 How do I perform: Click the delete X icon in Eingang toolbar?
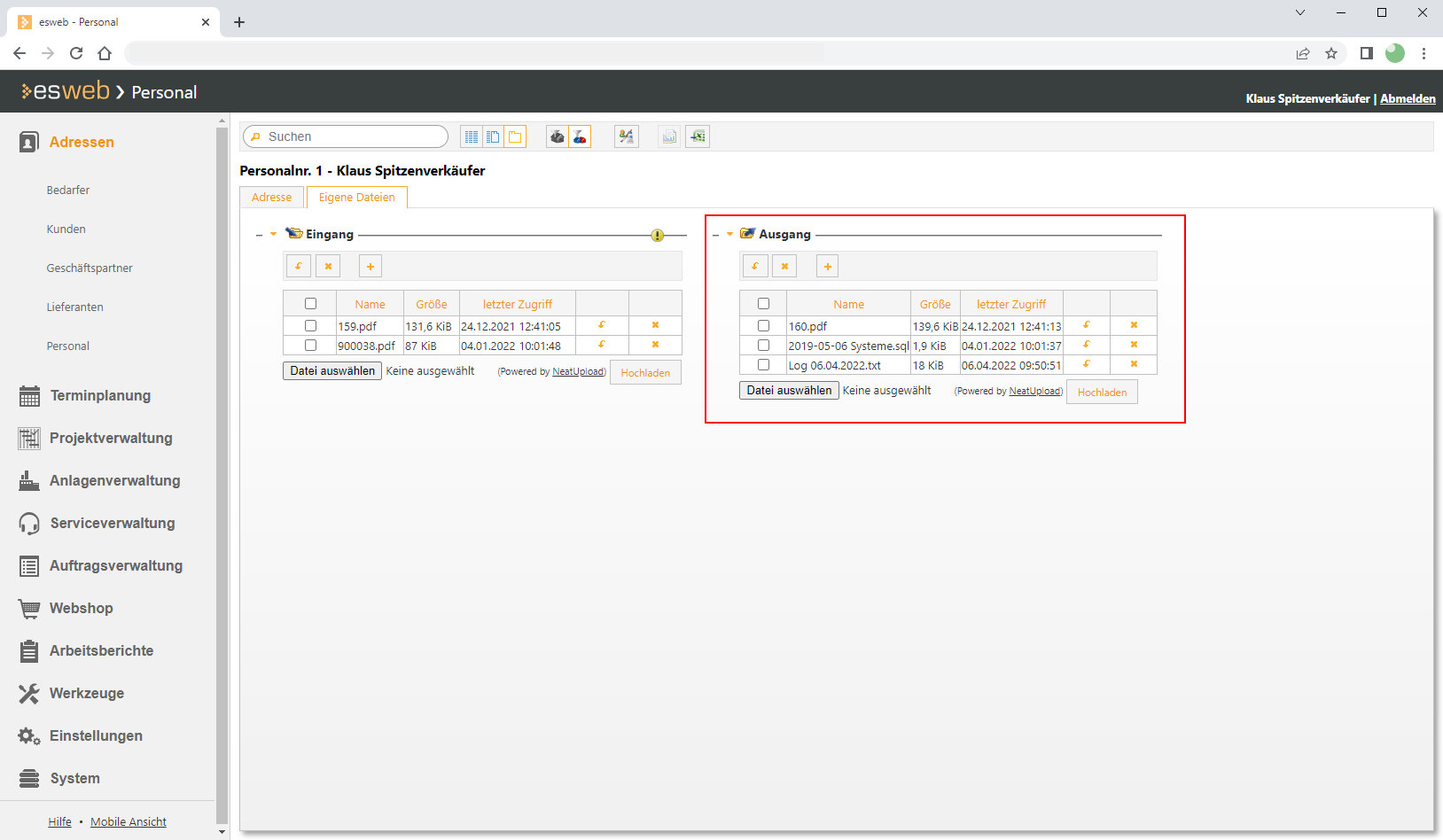click(328, 267)
